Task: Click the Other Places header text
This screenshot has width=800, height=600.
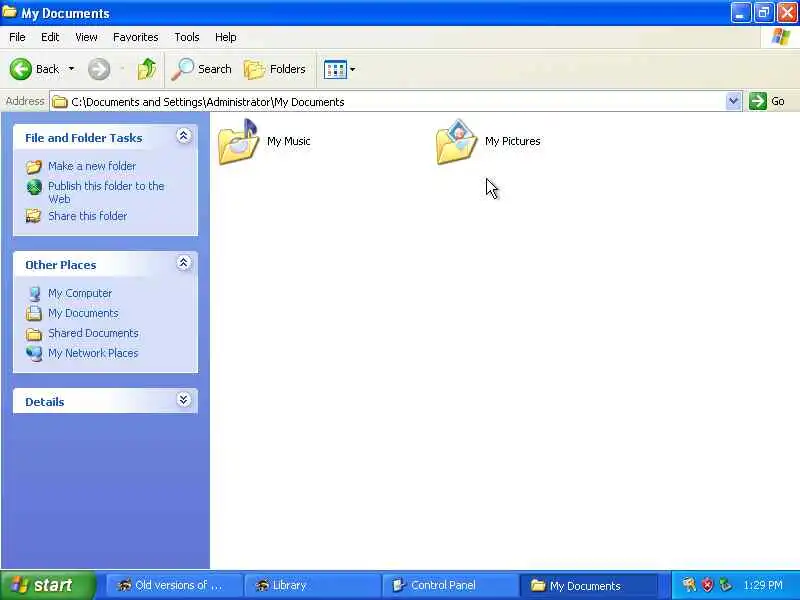Action: (61, 265)
